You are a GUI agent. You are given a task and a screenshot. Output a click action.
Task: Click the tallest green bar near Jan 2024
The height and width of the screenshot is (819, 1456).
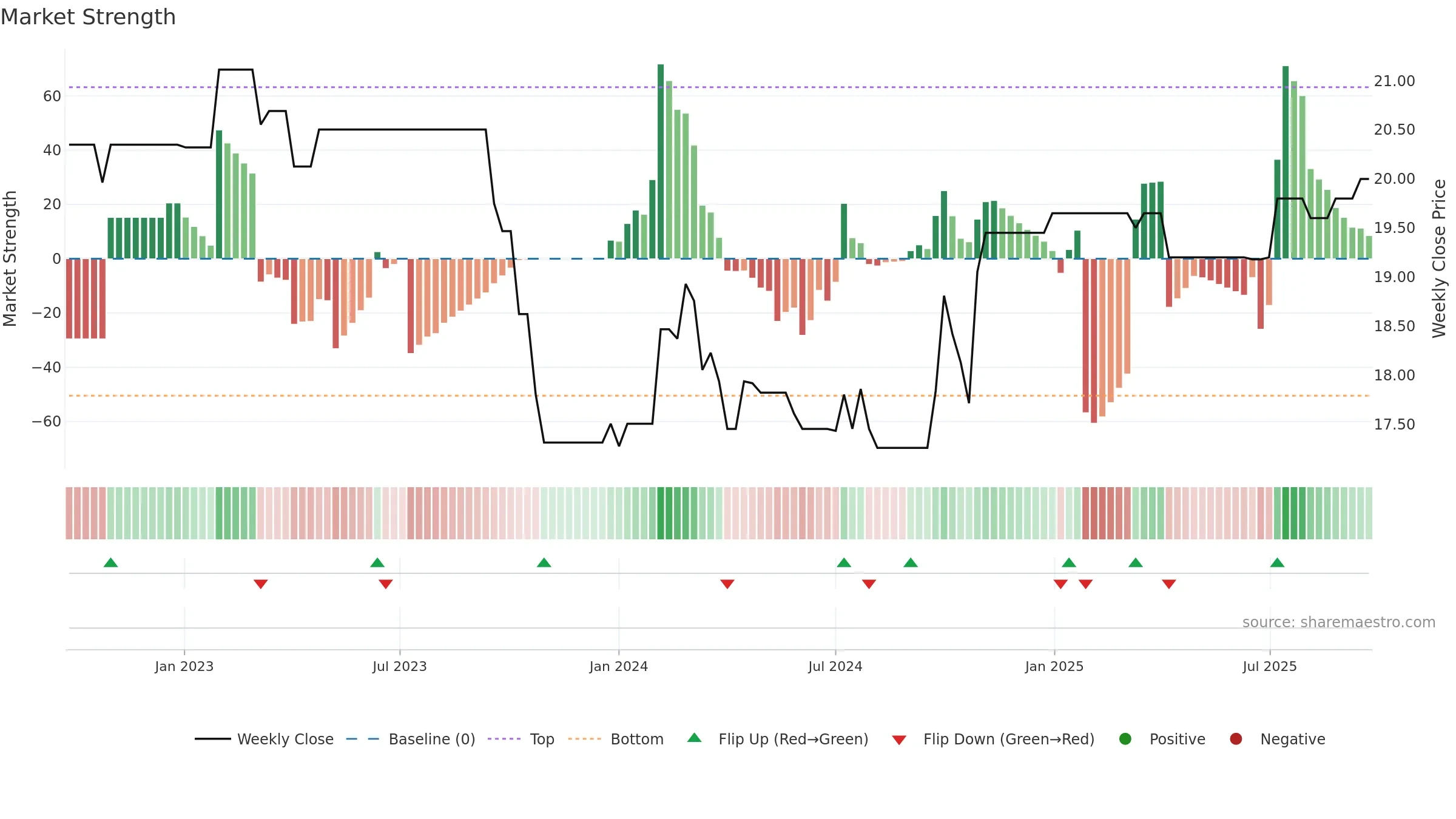(661, 161)
